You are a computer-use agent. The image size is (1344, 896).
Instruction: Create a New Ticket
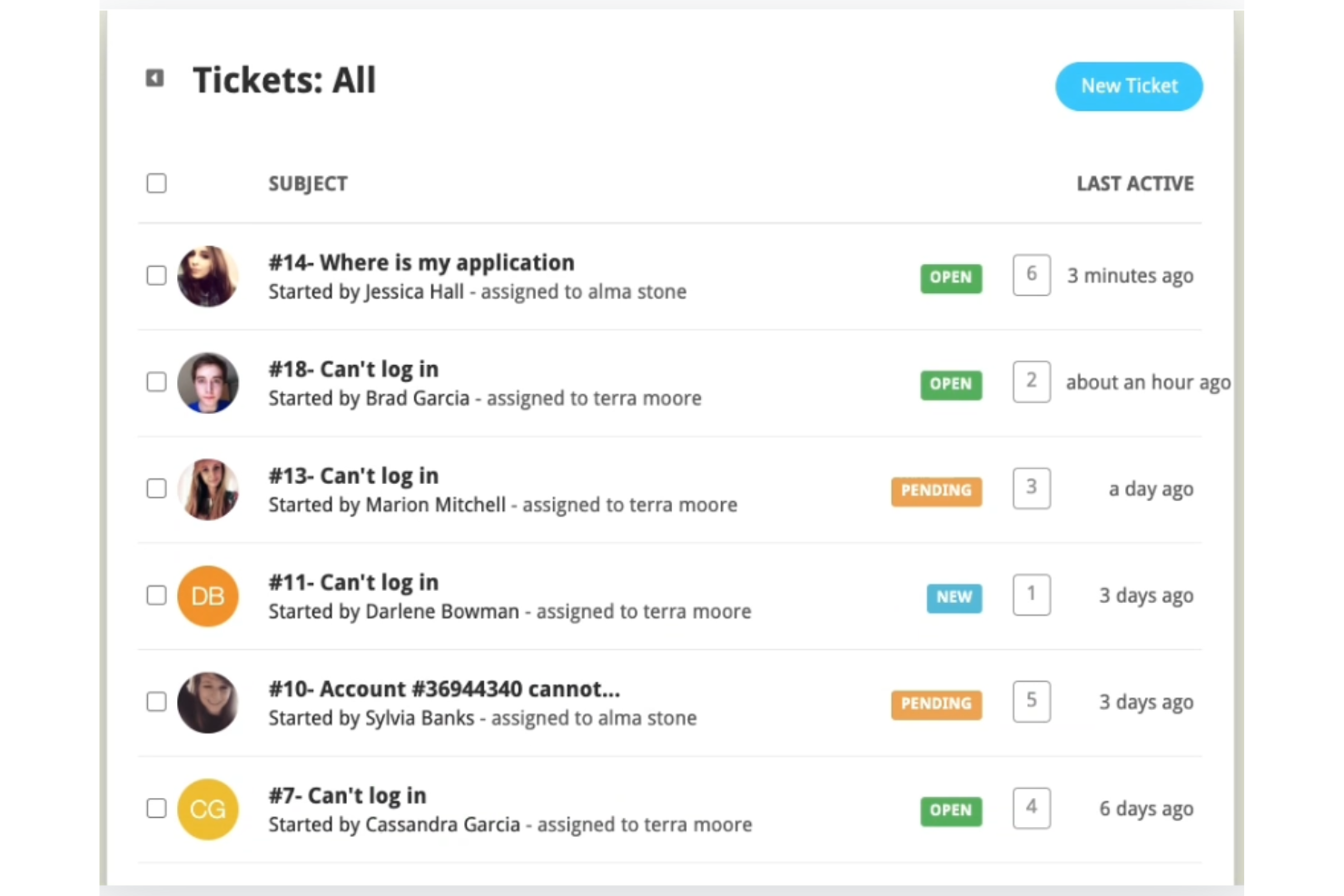coord(1128,86)
